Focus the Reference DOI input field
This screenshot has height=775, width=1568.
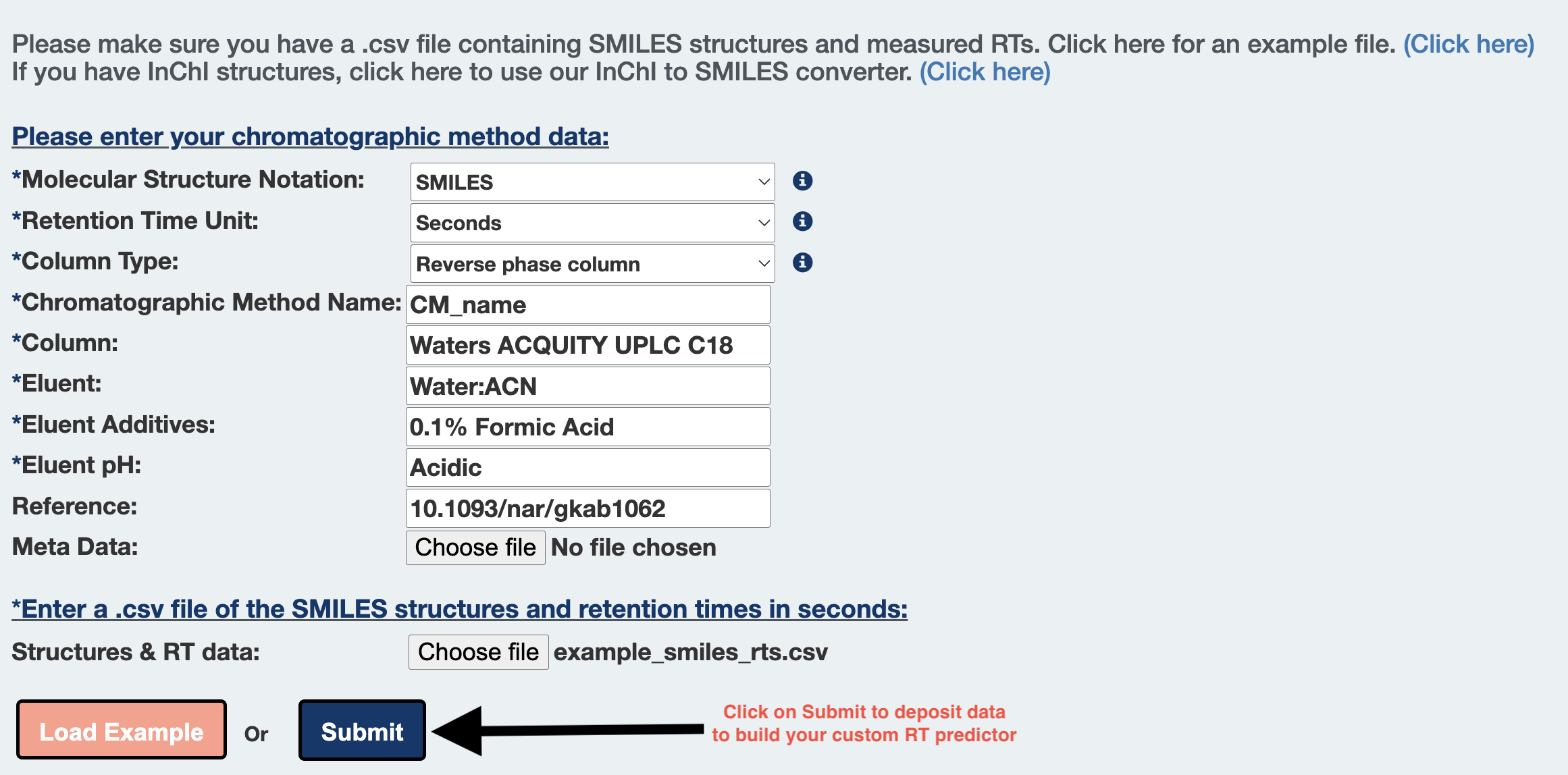tap(587, 508)
